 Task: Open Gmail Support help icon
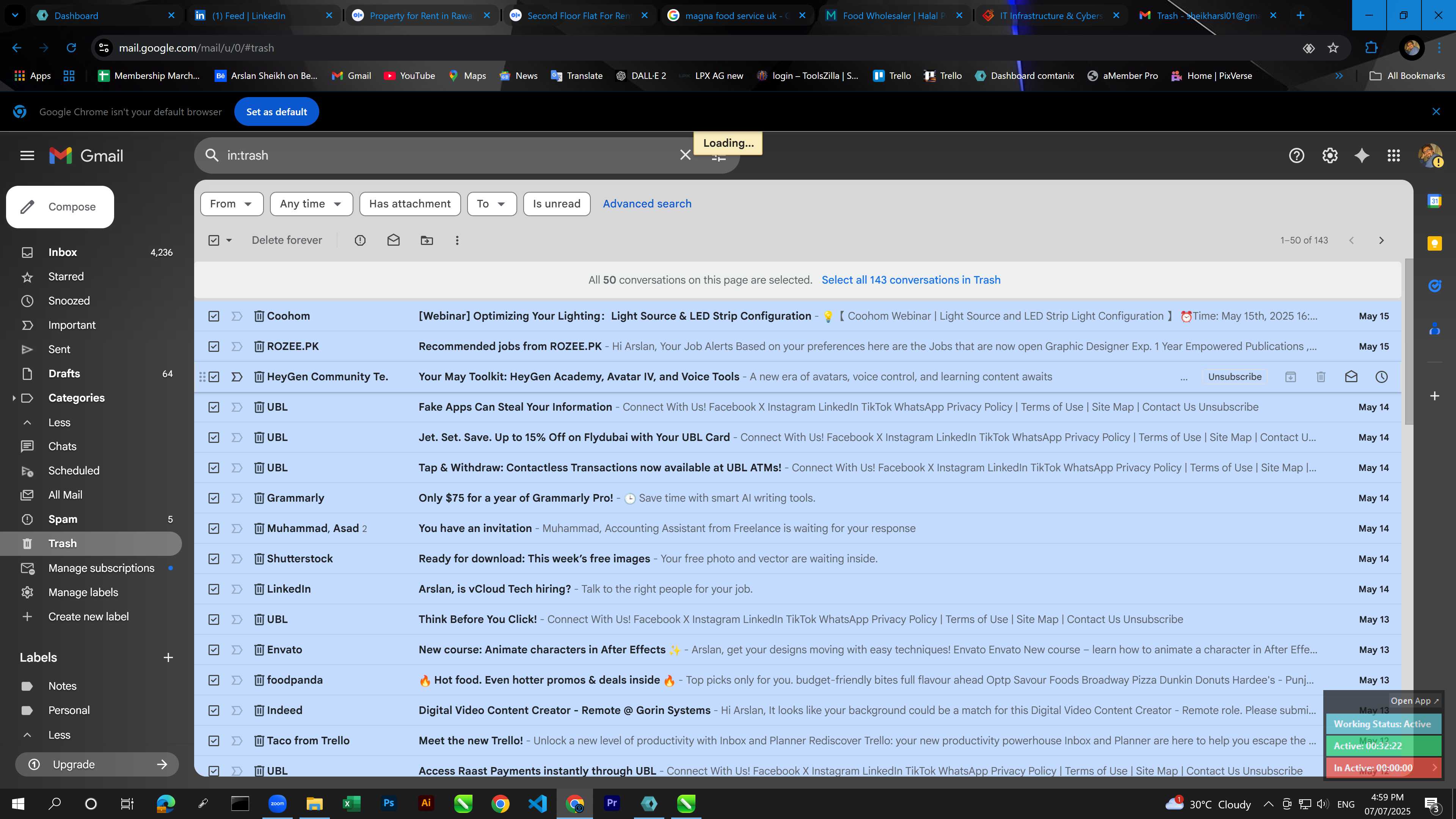pyautogui.click(x=1296, y=155)
